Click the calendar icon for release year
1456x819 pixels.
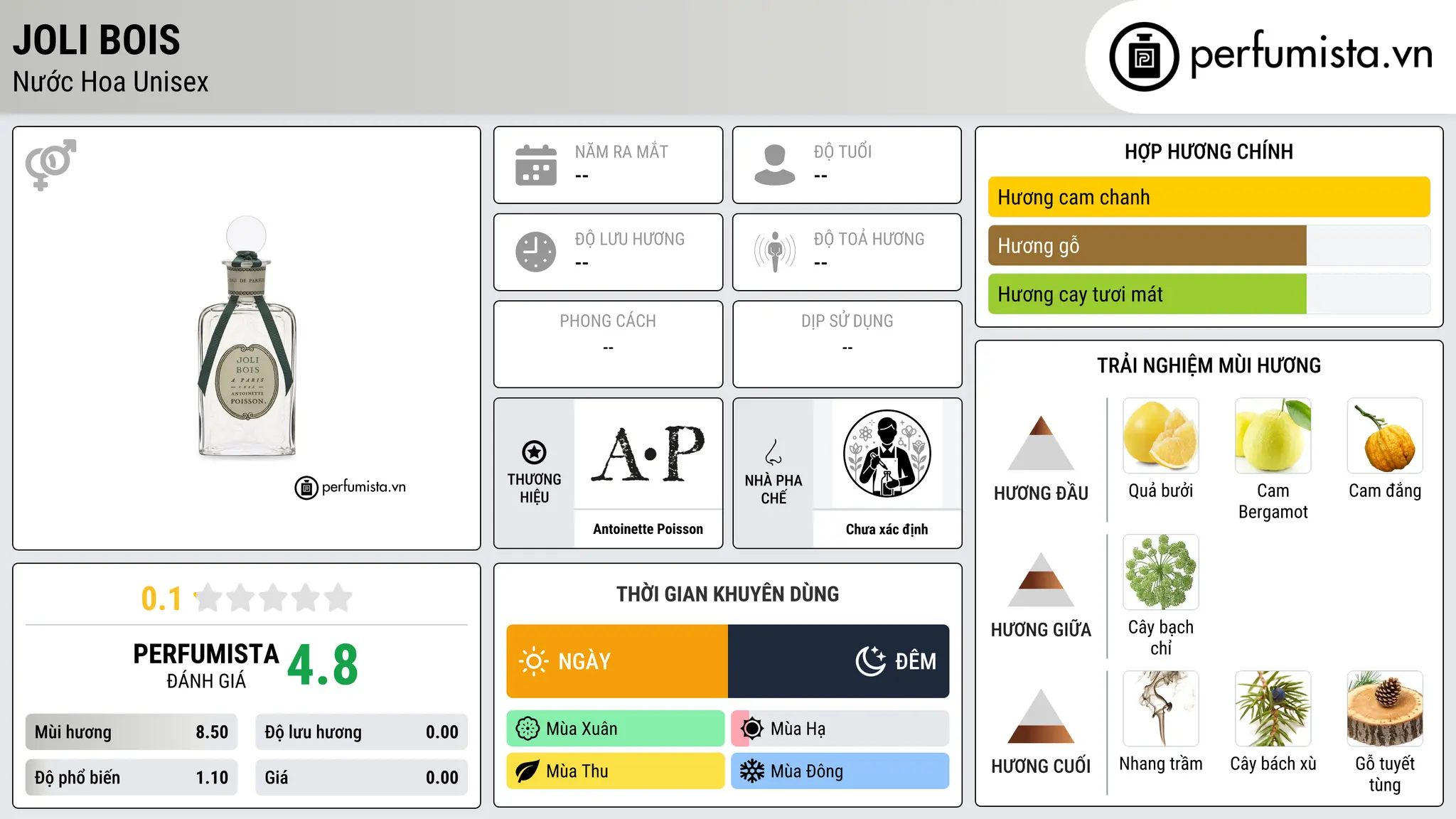coord(536,165)
